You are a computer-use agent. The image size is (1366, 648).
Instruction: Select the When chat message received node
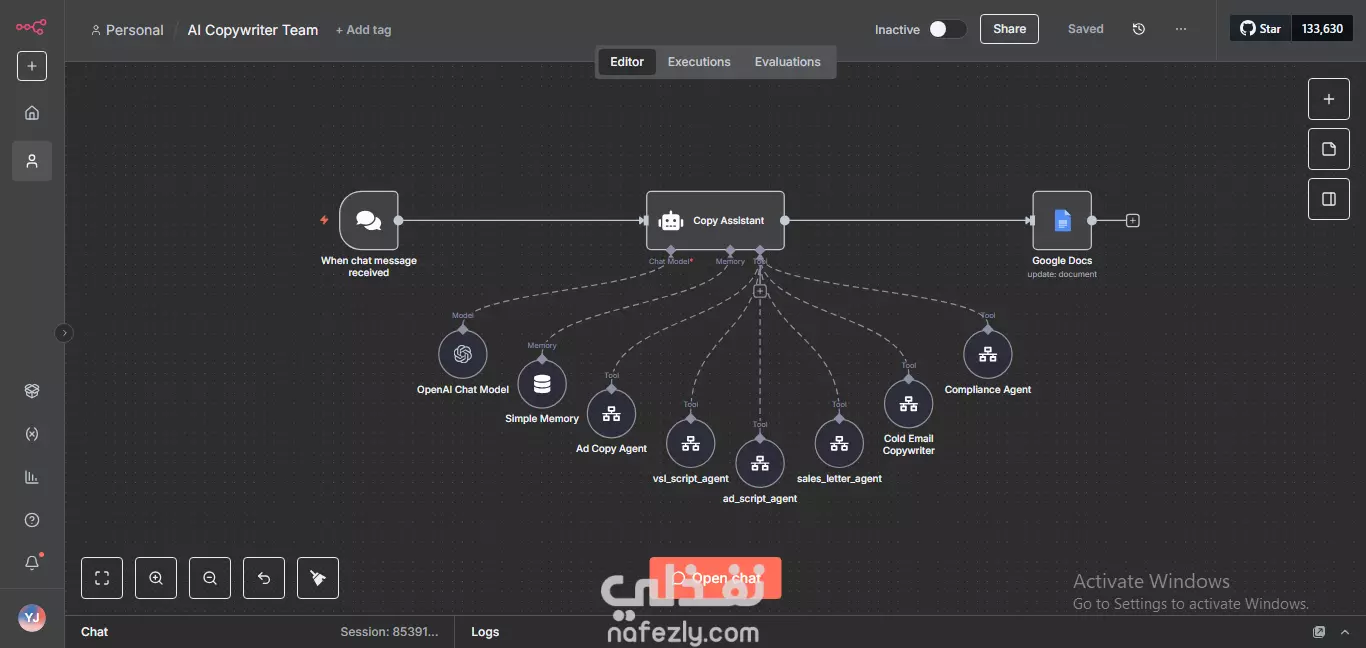tap(369, 220)
